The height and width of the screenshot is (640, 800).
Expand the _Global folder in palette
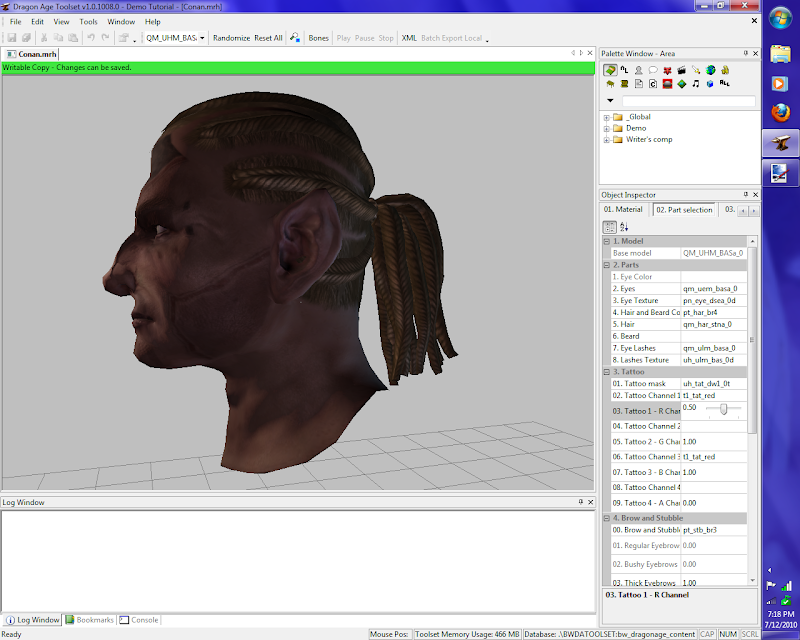(x=606, y=117)
